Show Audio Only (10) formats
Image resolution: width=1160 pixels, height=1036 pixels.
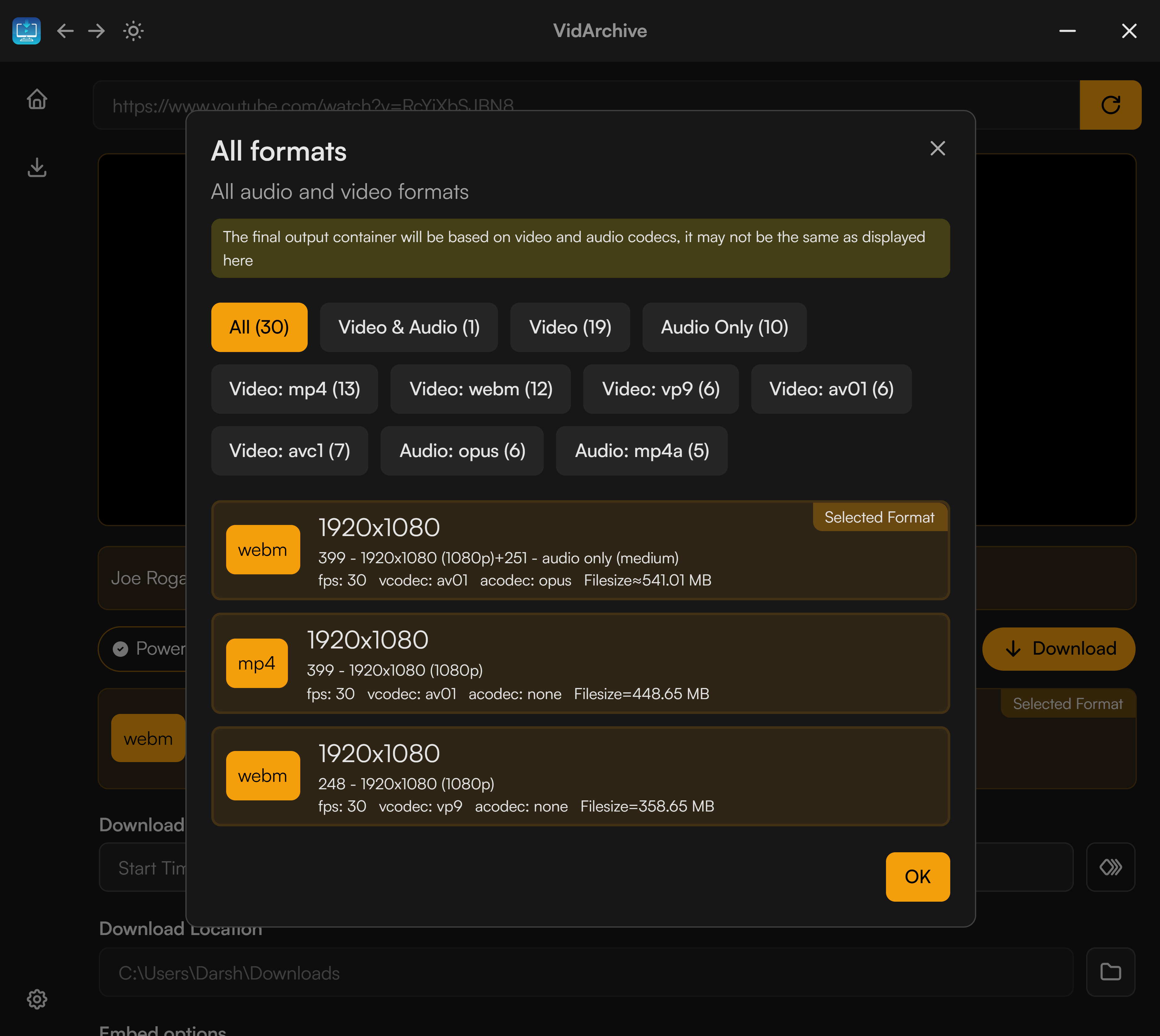click(724, 327)
